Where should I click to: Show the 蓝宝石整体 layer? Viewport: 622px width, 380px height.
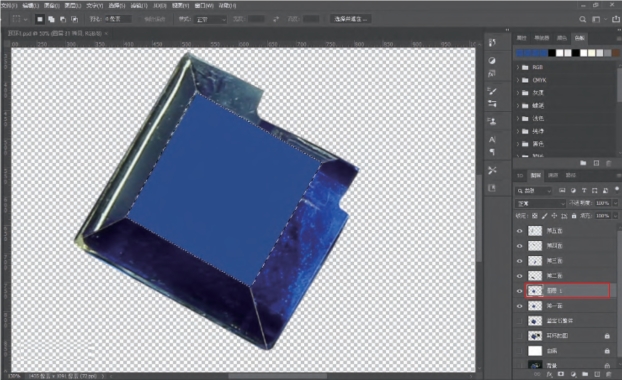point(519,321)
